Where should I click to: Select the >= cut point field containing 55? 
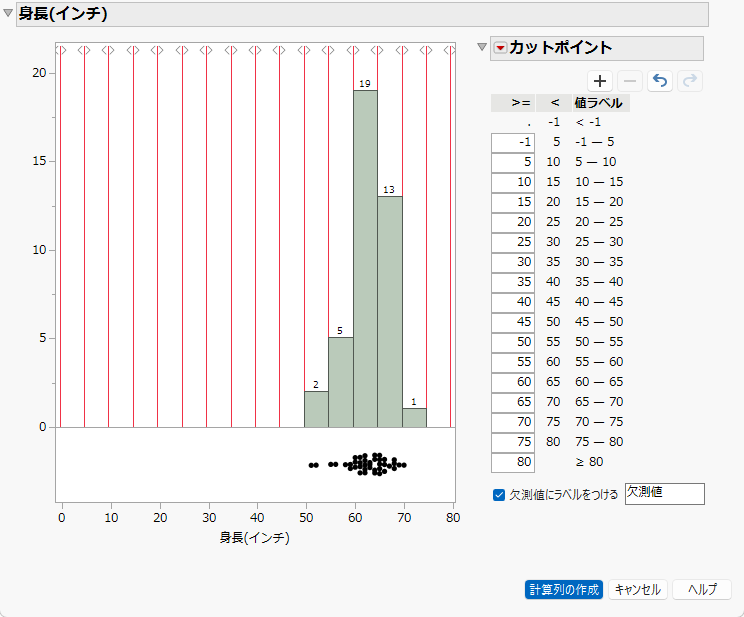pyautogui.click(x=513, y=362)
